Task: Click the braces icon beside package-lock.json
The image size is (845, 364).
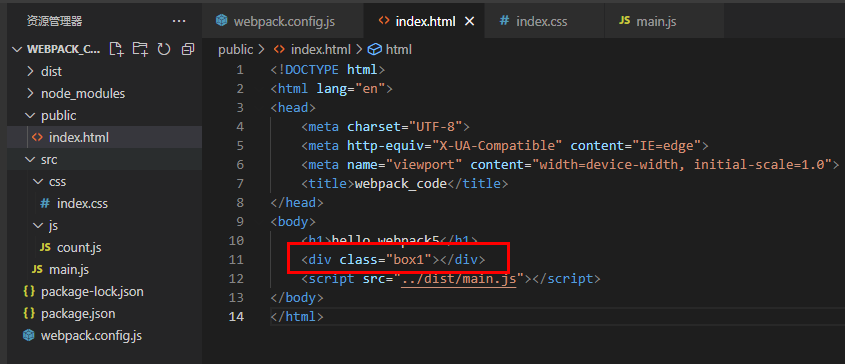Action: (x=29, y=292)
